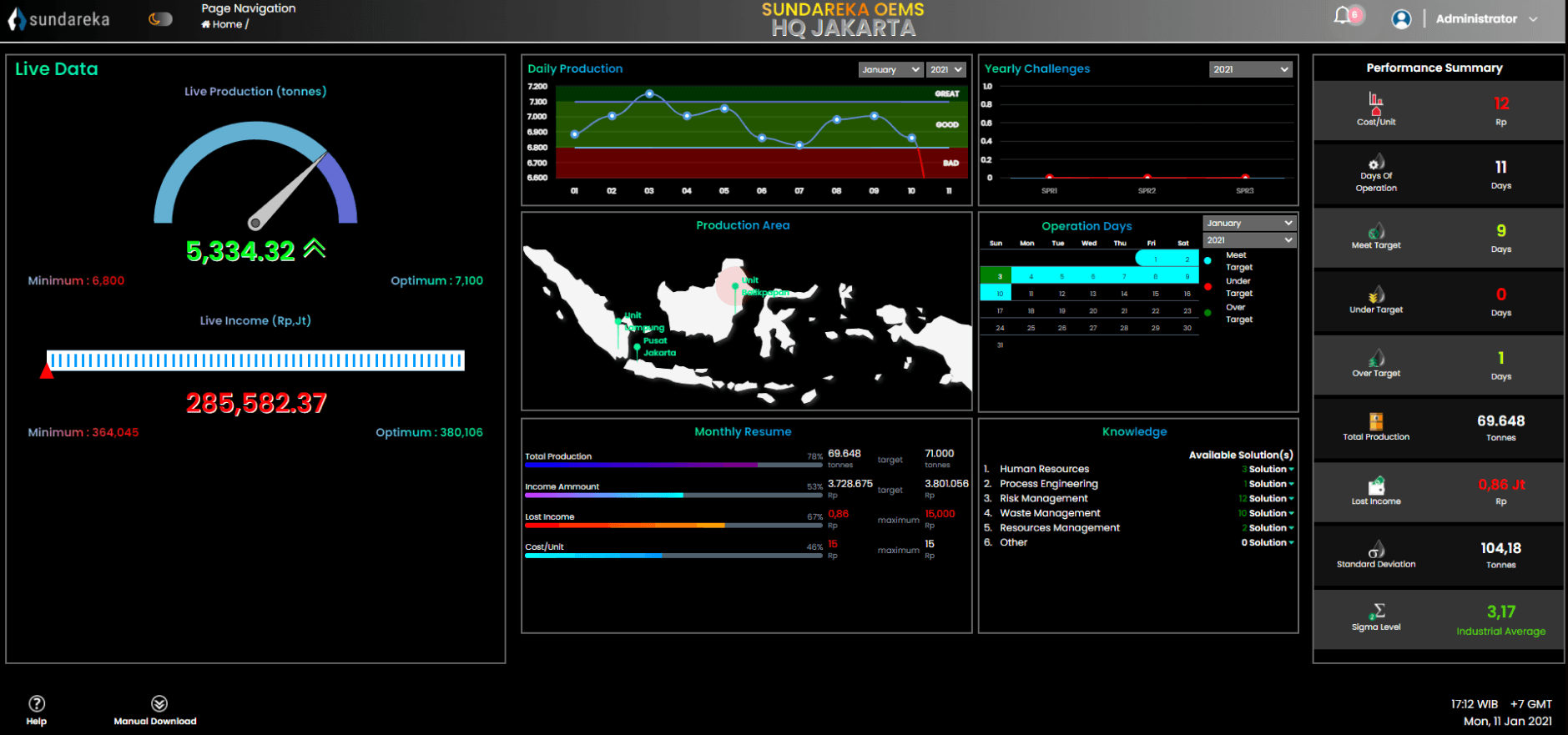Expand Process Engineering solutions dropdown

(x=1268, y=484)
